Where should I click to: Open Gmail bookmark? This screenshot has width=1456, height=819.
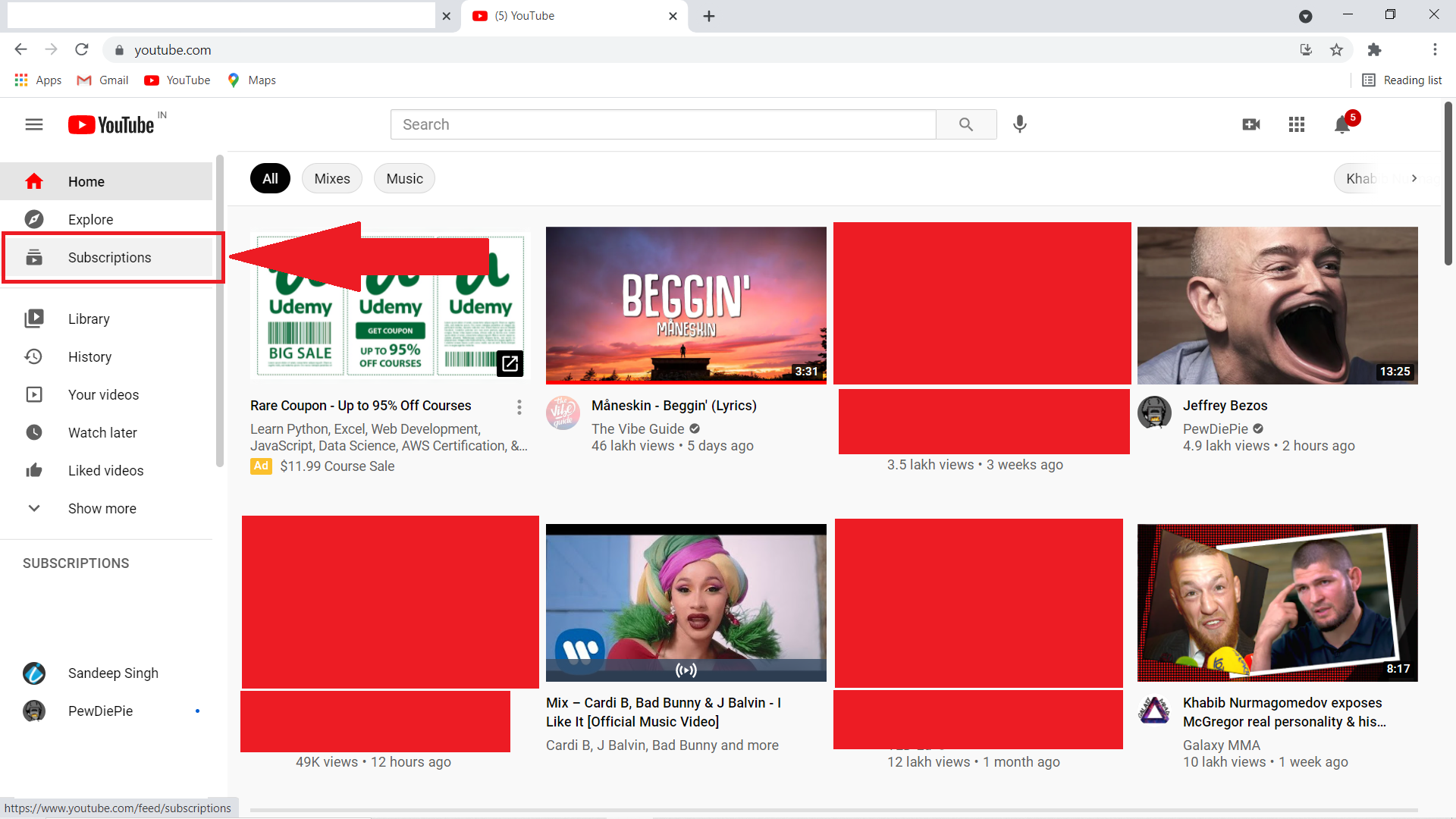[x=103, y=80]
